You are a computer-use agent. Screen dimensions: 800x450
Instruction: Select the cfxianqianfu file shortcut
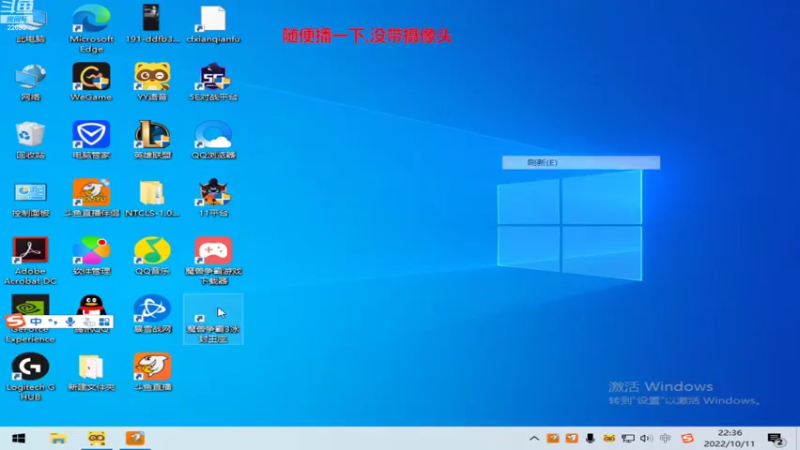213,23
